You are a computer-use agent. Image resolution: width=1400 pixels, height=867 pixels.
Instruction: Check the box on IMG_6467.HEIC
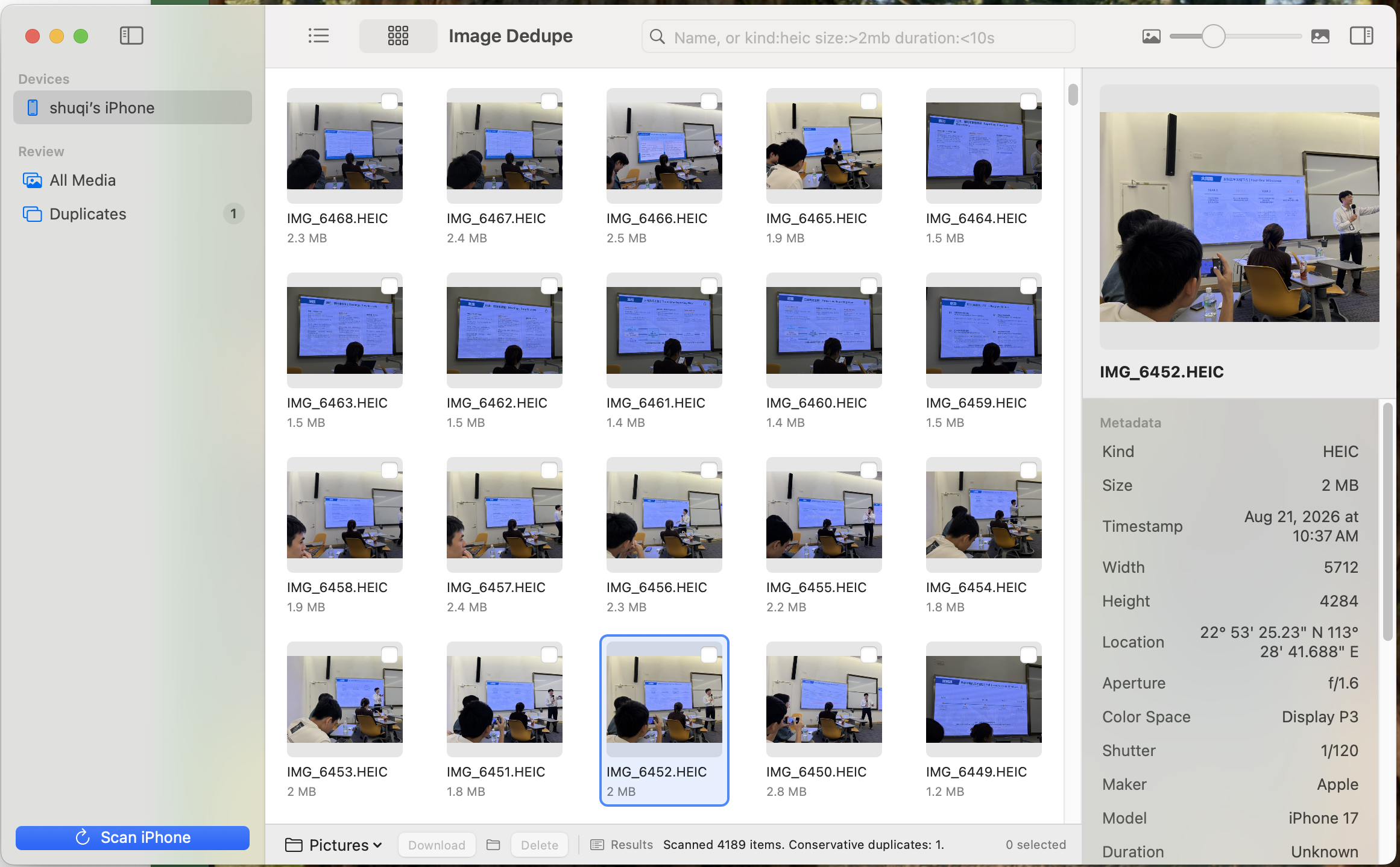click(549, 101)
